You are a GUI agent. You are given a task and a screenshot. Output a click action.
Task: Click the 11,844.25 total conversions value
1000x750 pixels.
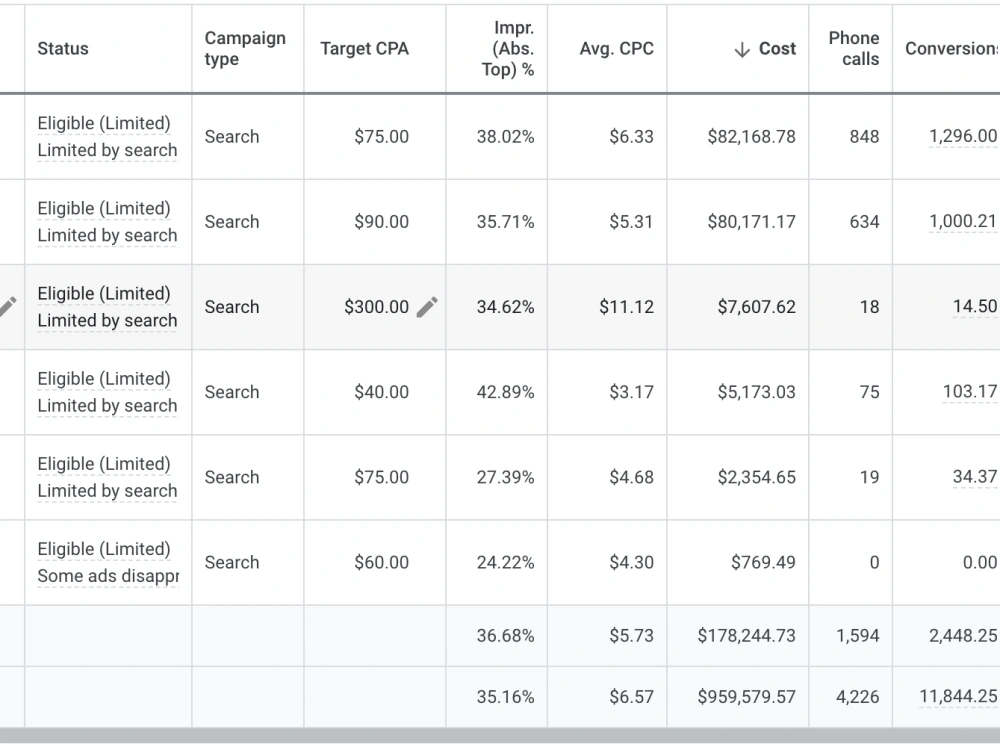[958, 696]
